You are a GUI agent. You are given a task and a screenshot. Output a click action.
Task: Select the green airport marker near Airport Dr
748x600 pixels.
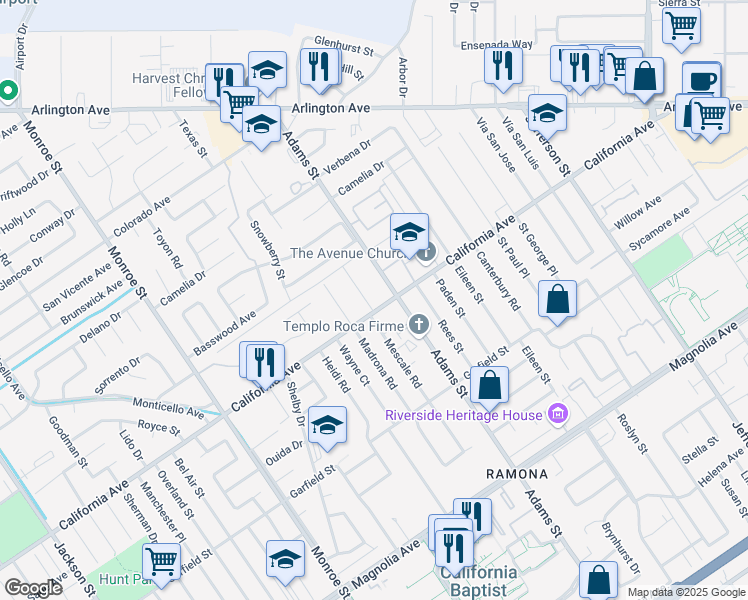8,91
